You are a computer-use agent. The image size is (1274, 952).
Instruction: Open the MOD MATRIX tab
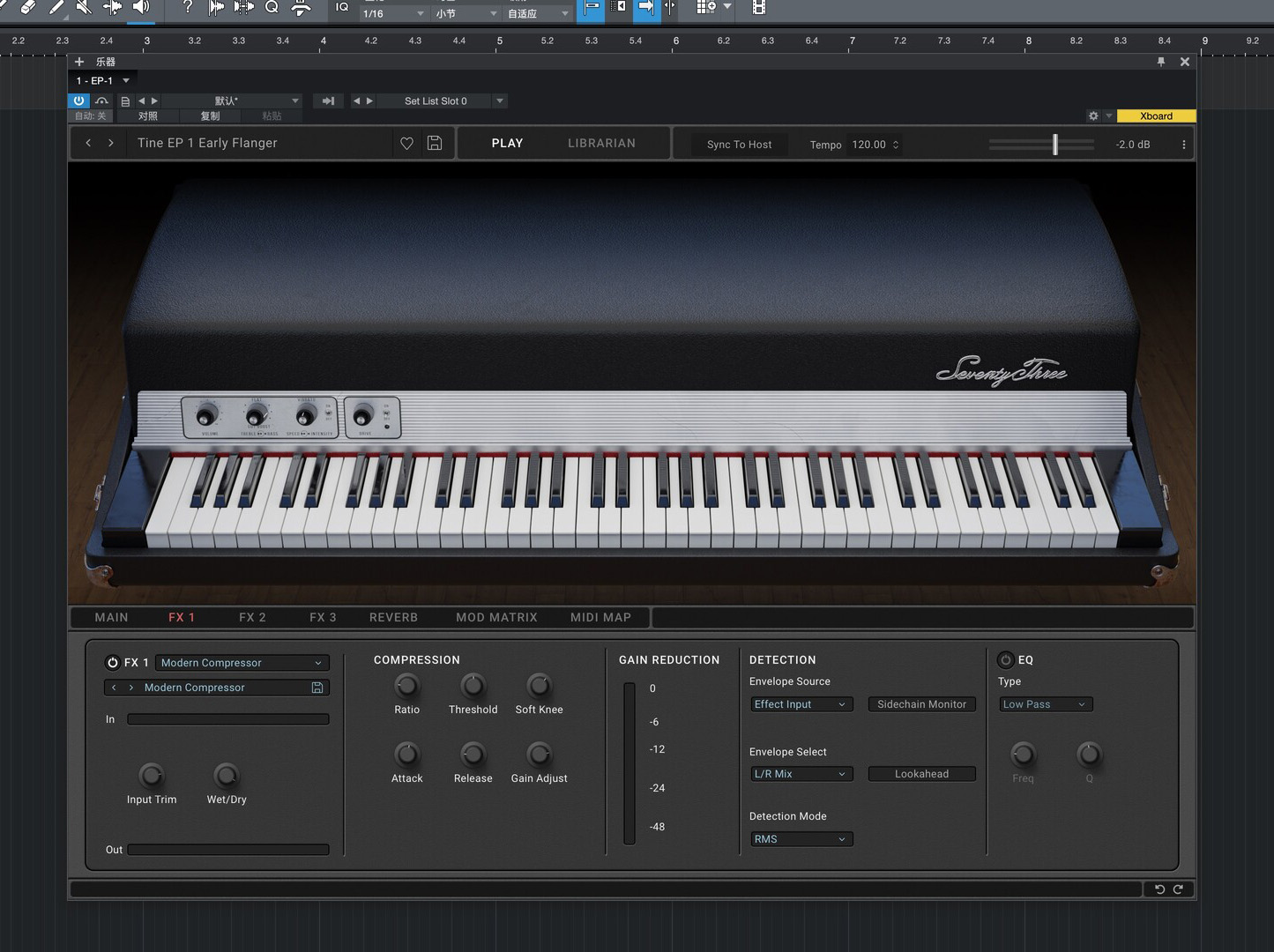point(496,617)
